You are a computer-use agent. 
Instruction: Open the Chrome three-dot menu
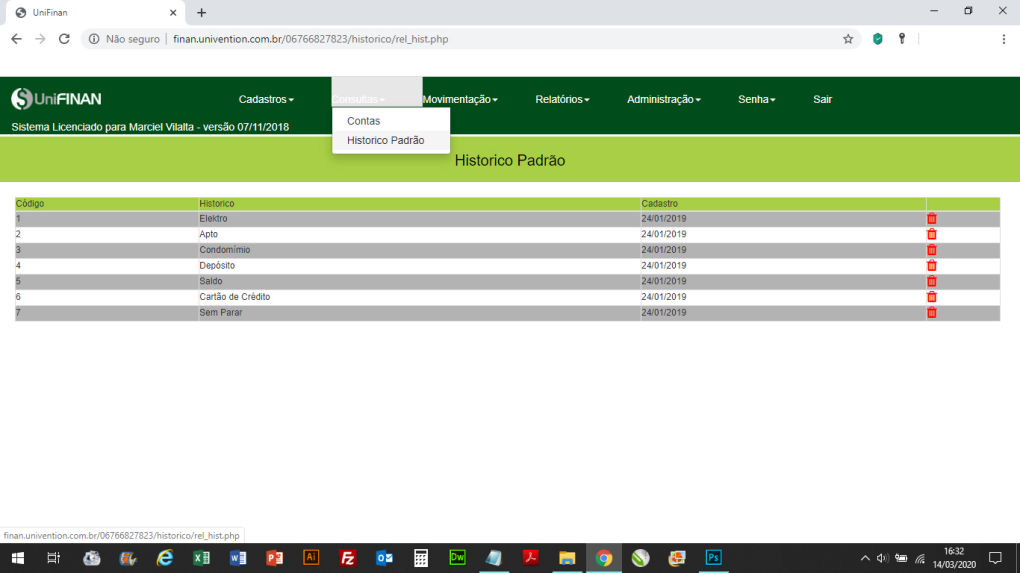pyautogui.click(x=1004, y=39)
